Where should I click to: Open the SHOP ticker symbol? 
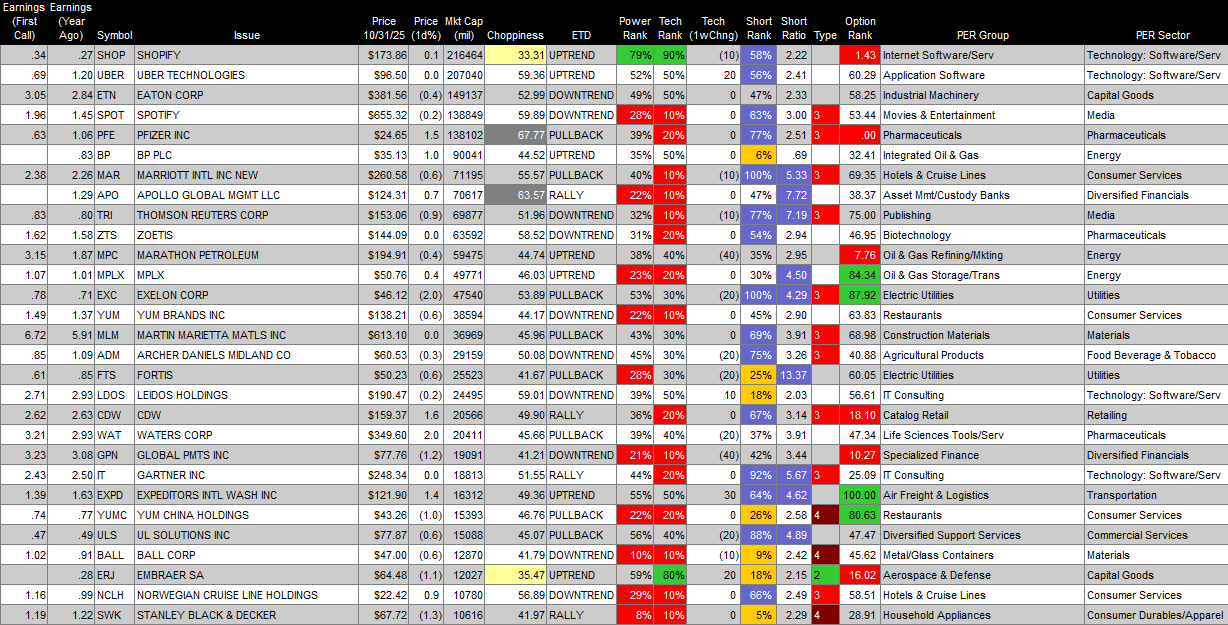point(112,55)
